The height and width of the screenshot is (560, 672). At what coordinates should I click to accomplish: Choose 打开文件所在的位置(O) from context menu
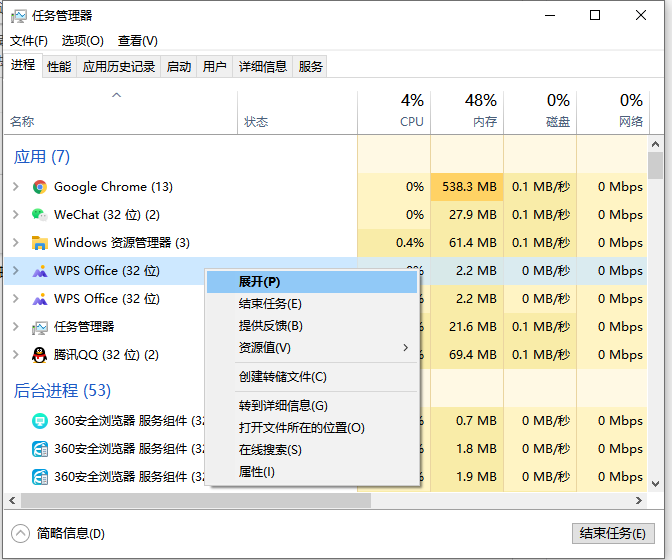[302, 428]
